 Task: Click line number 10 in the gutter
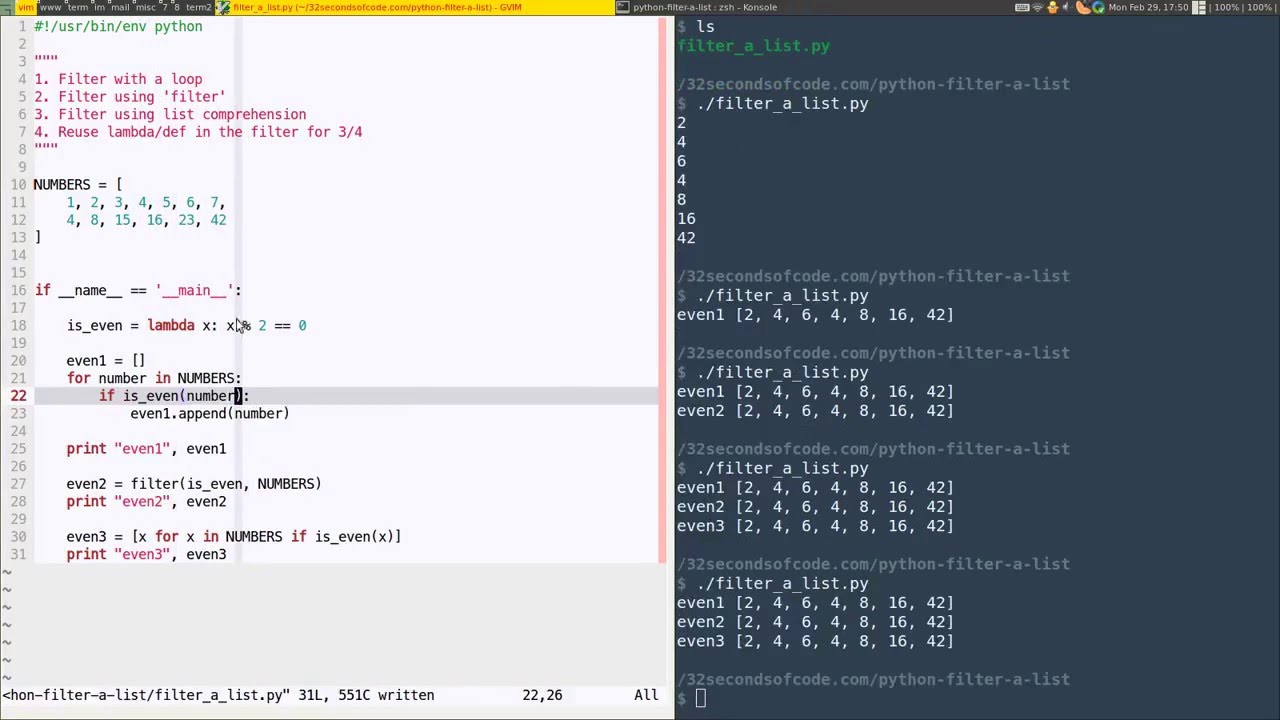click(x=19, y=185)
